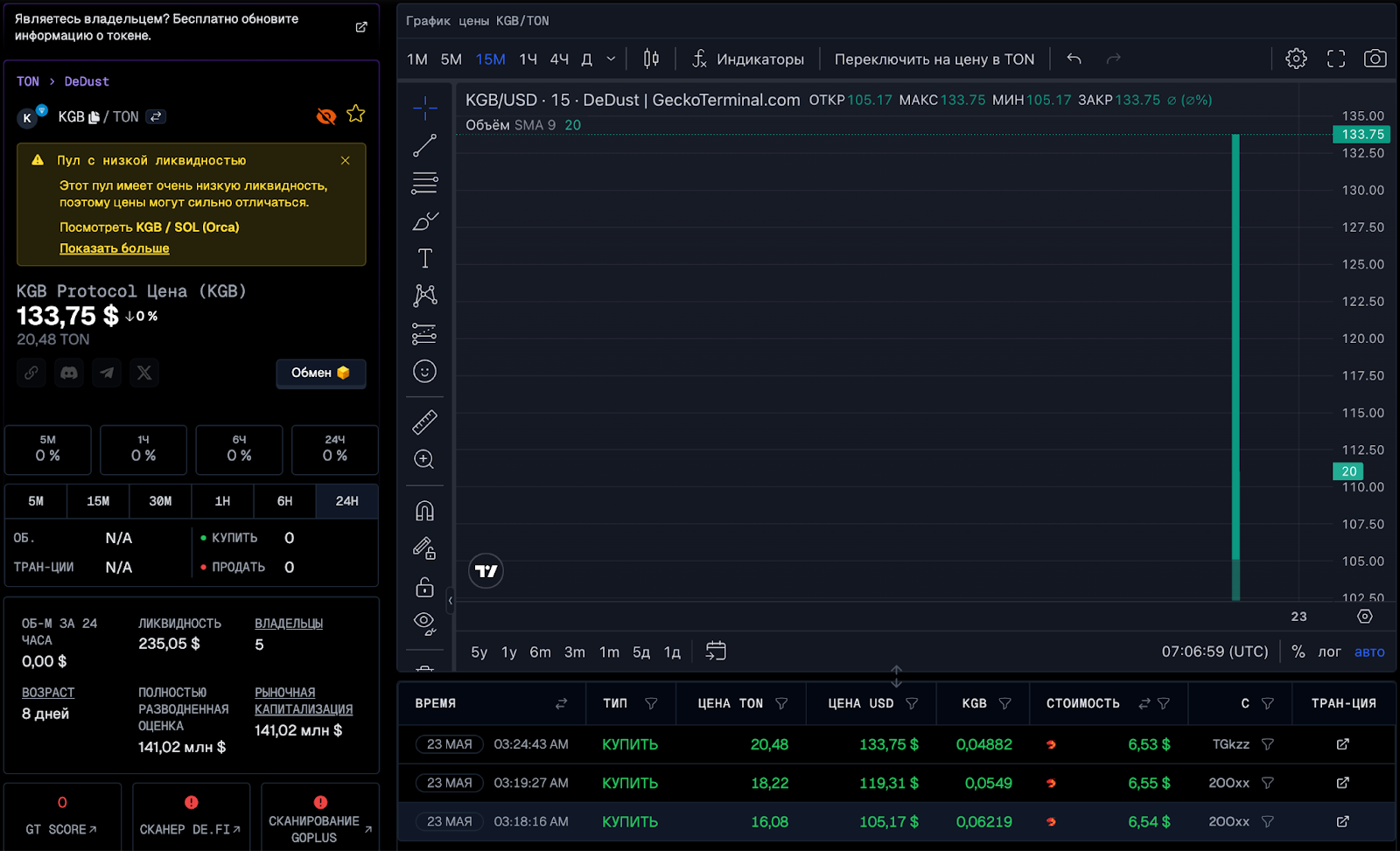This screenshot has height=851, width=1400.
Task: Open the chart patterns tool
Action: [x=424, y=296]
